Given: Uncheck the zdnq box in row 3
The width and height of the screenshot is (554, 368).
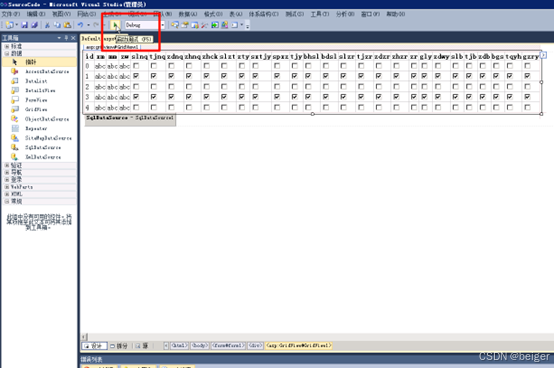Looking at the screenshot, I should pyautogui.click(x=171, y=96).
